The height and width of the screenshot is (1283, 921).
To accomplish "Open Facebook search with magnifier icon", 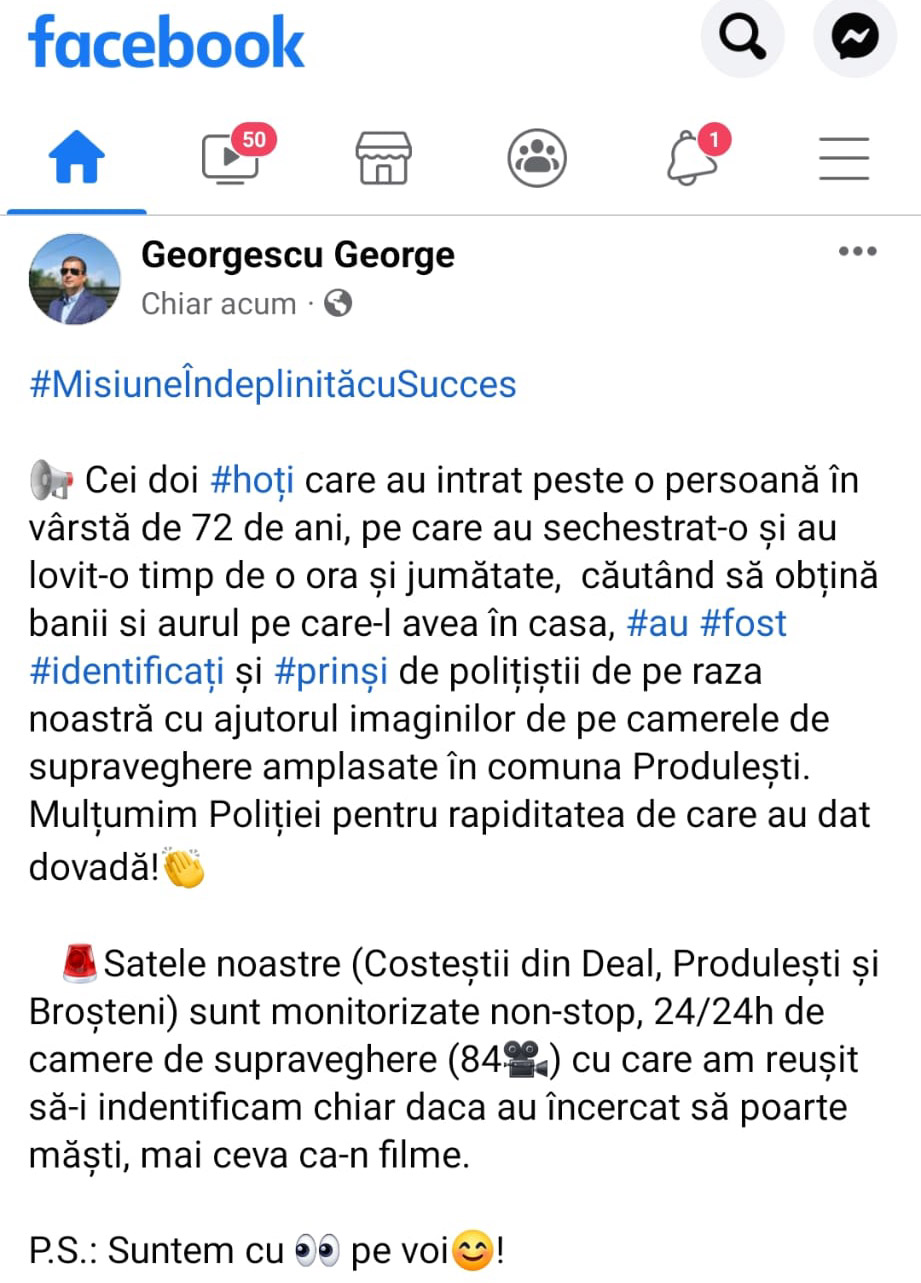I will tap(742, 38).
